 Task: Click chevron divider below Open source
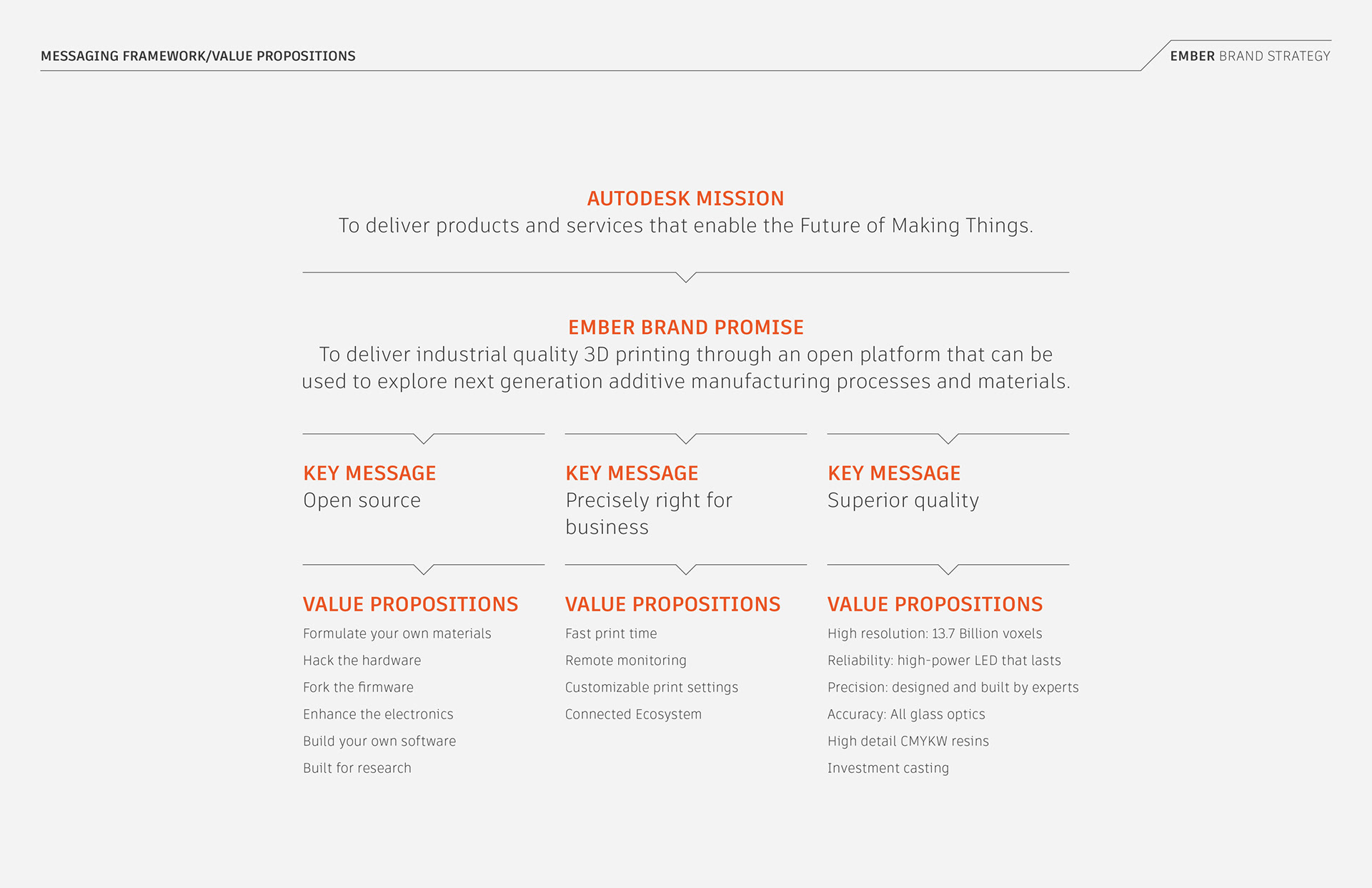pyautogui.click(x=423, y=569)
